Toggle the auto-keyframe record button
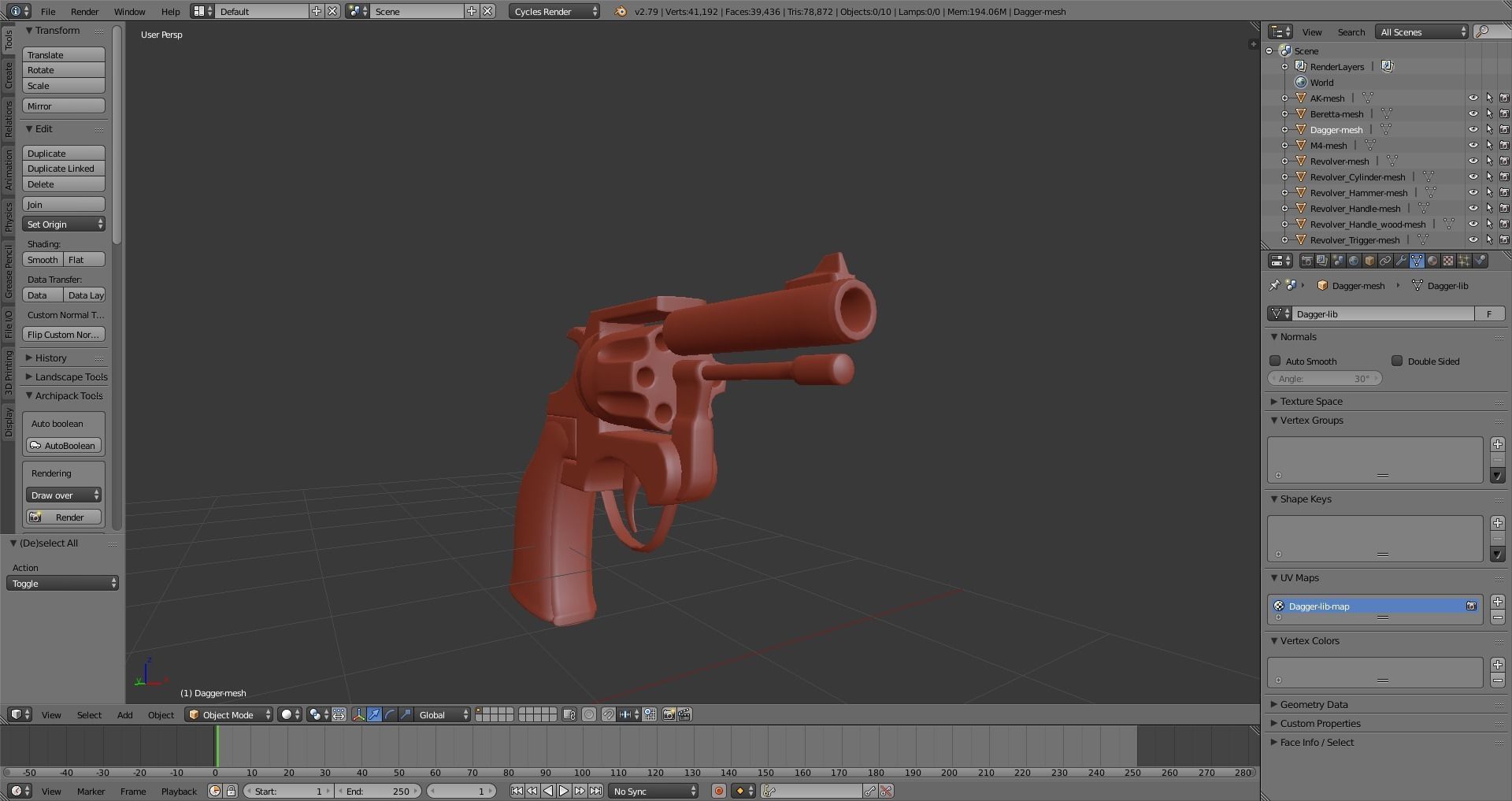 point(719,791)
